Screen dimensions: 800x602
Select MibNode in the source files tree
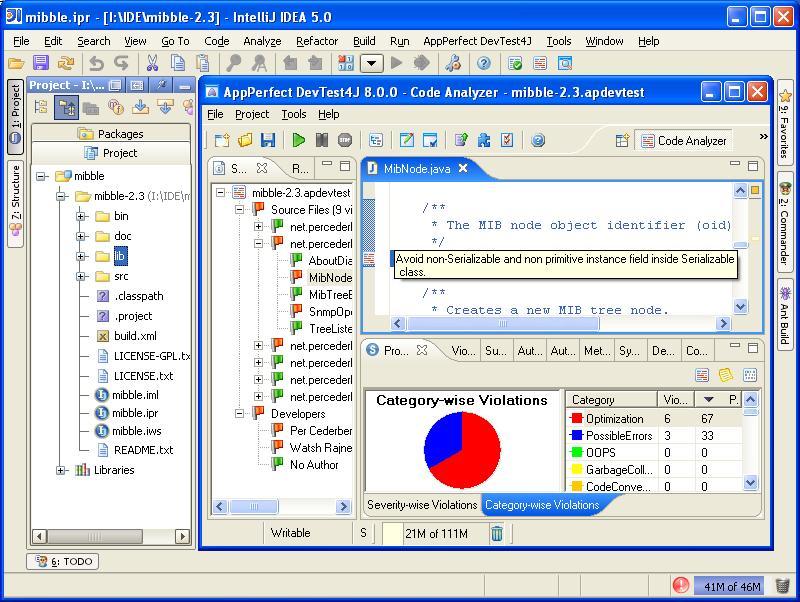pyautogui.click(x=330, y=278)
